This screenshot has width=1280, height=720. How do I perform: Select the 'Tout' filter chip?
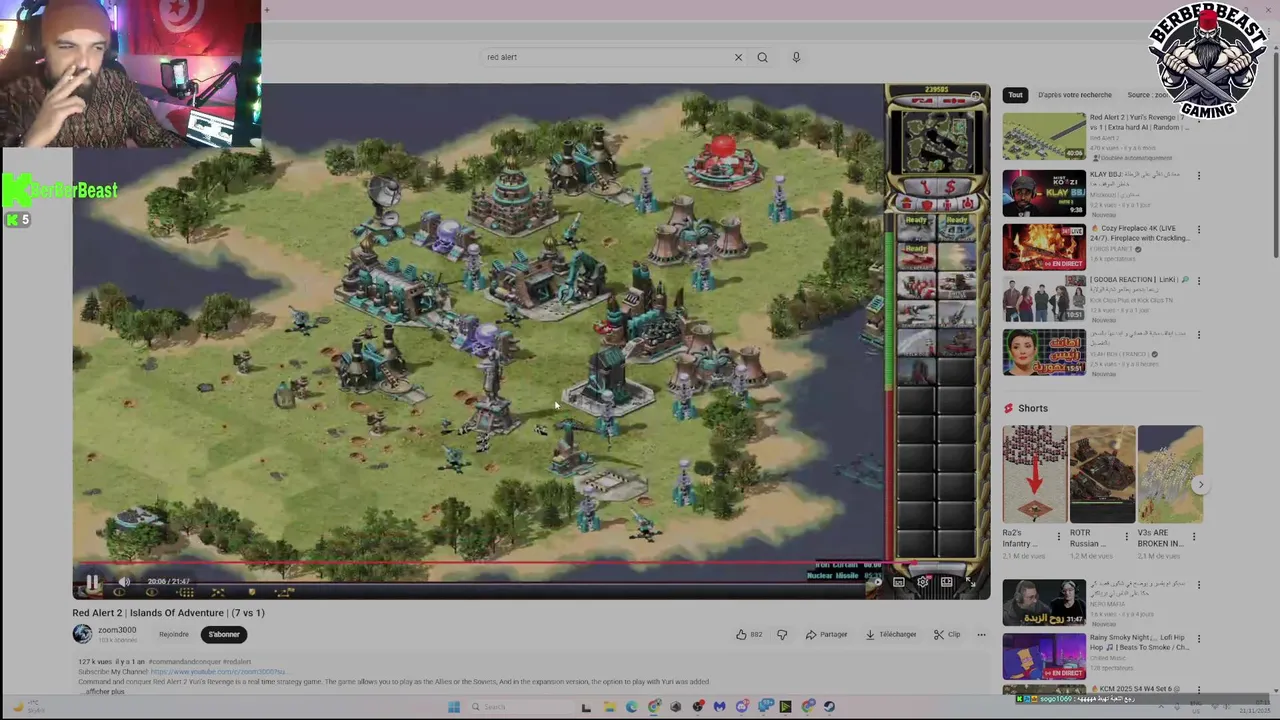point(1015,95)
